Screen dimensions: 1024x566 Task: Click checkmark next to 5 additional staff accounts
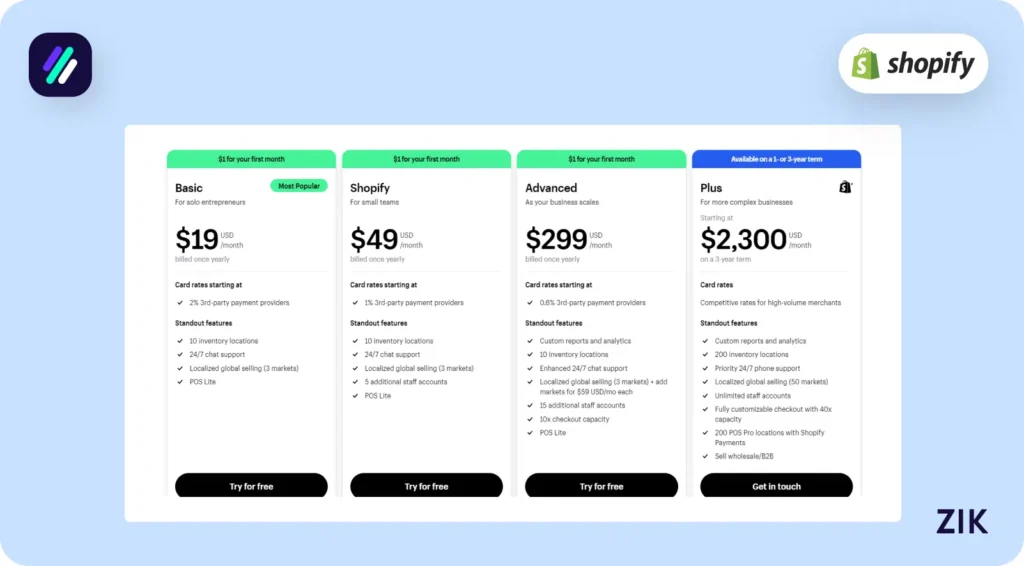355,382
